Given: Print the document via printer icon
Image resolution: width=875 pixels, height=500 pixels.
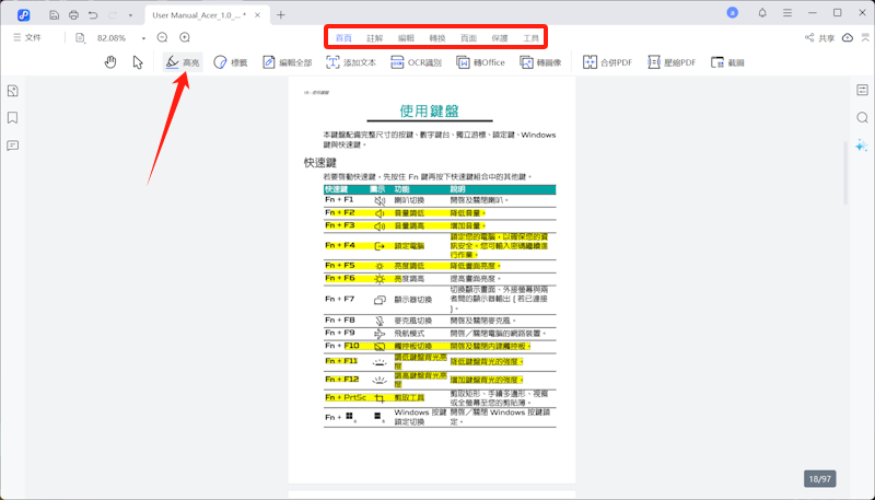Looking at the screenshot, I should point(74,15).
